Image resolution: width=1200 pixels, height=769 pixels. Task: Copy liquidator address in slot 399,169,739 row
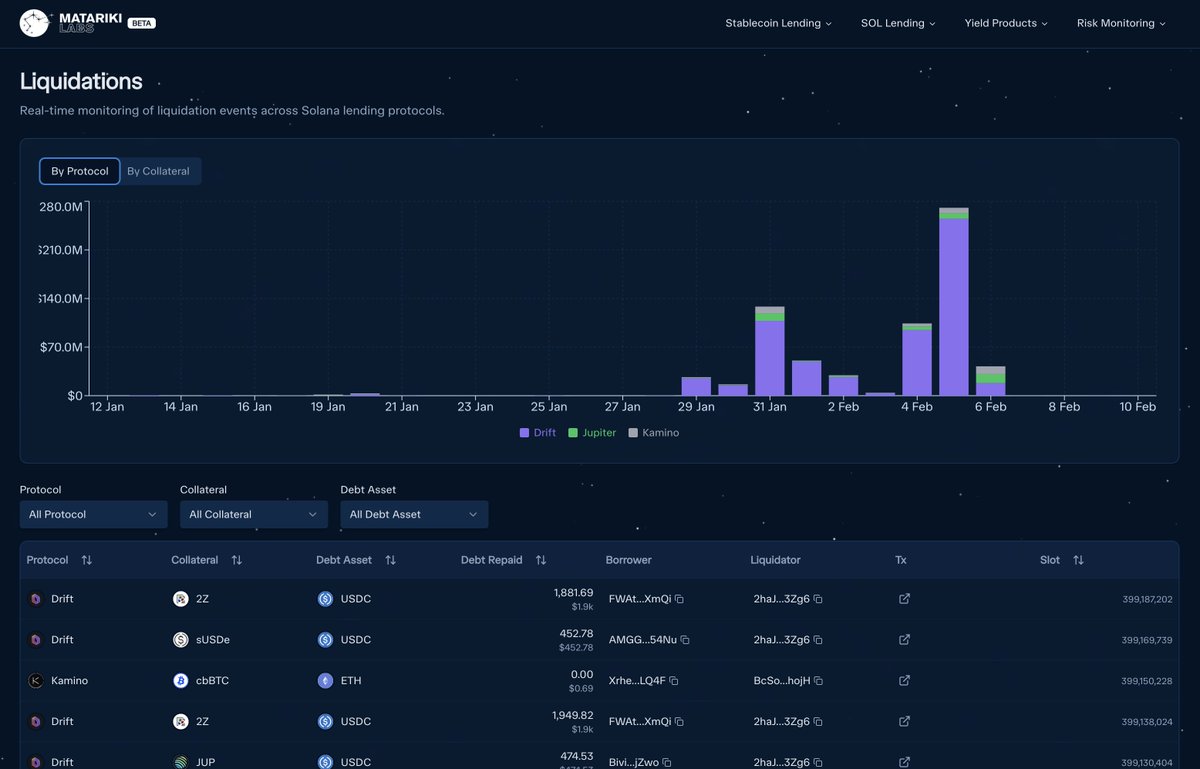click(818, 640)
